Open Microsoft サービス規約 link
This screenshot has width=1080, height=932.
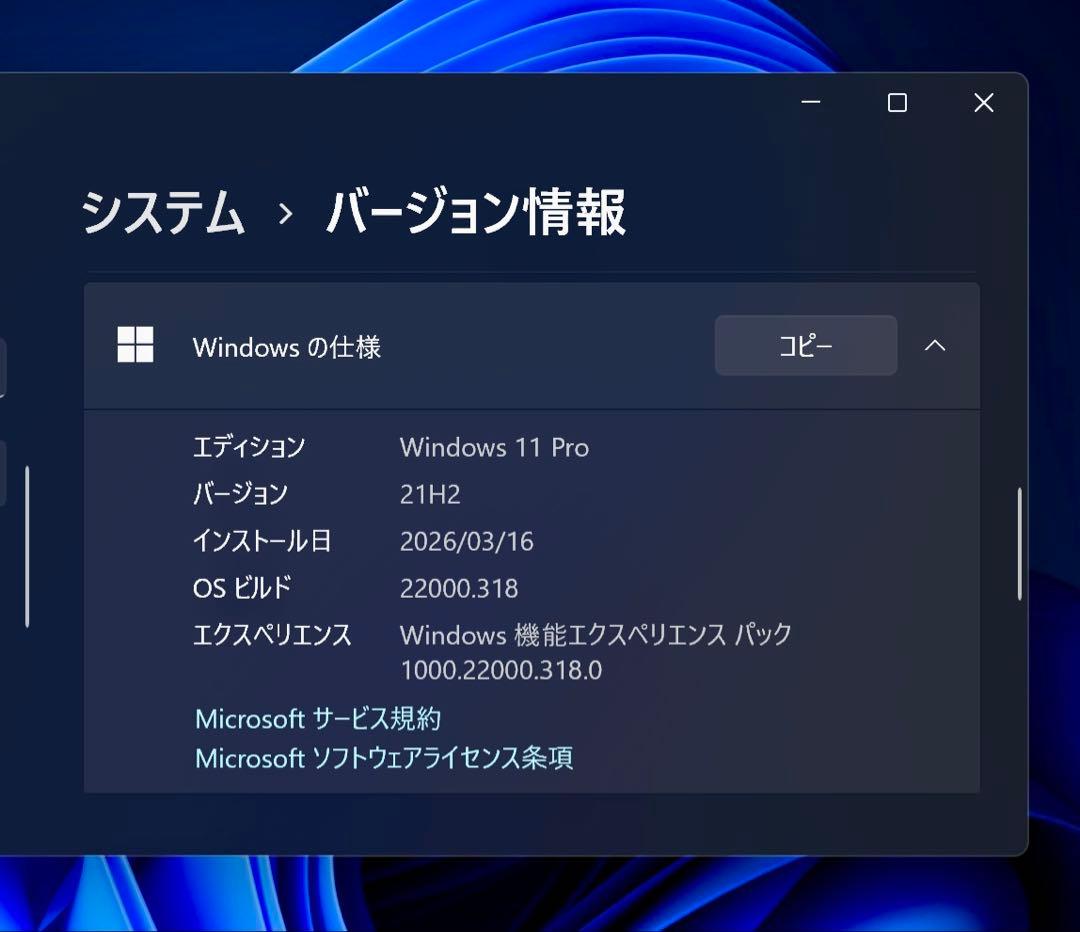click(318, 718)
